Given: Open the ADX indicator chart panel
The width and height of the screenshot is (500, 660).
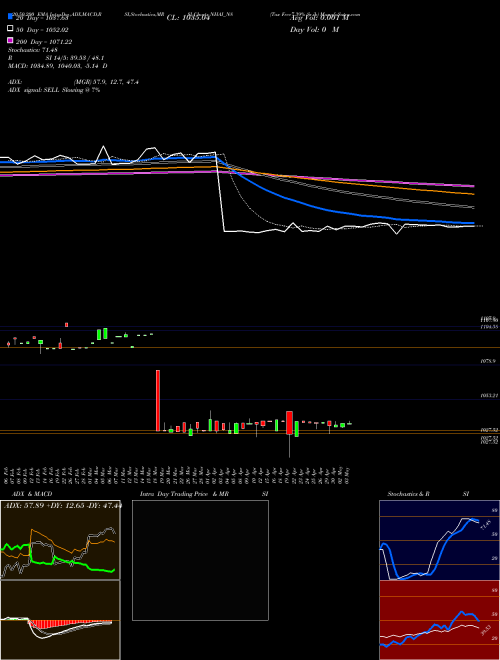Looking at the screenshot, I should pyautogui.click(x=60, y=540).
